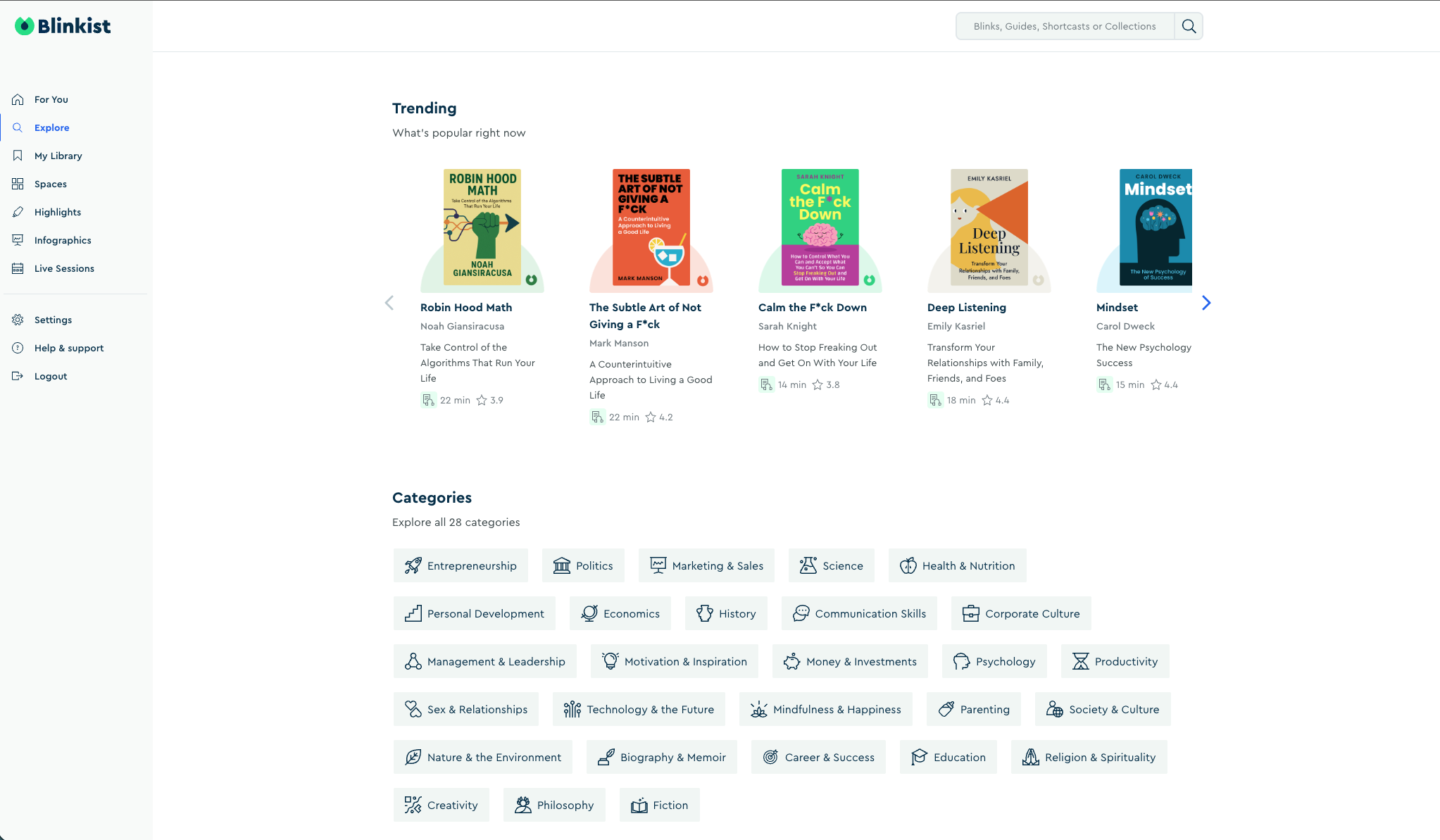The image size is (1440, 840).
Task: Click the Blinkist logo
Action: pyautogui.click(x=63, y=26)
